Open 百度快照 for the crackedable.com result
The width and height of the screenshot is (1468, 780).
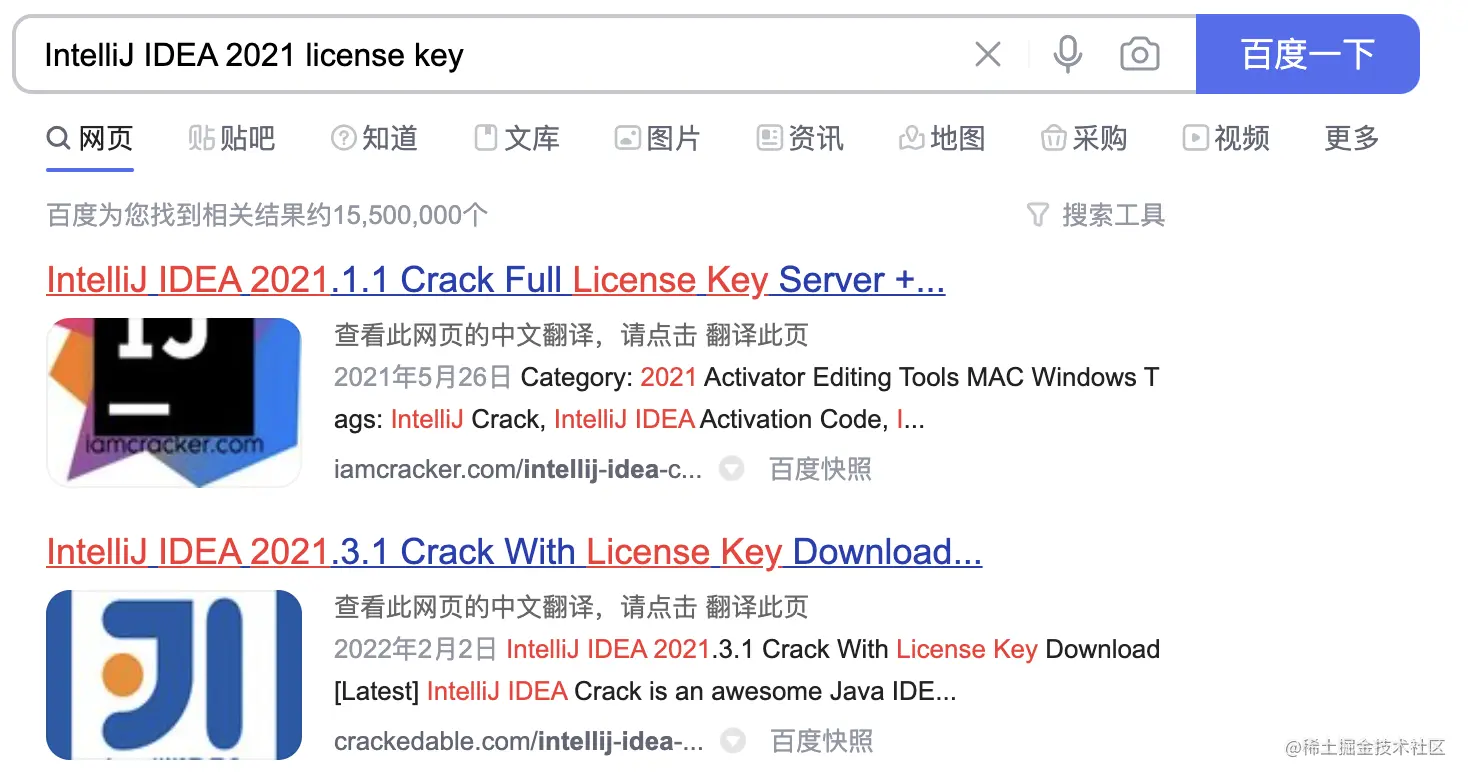tap(821, 741)
